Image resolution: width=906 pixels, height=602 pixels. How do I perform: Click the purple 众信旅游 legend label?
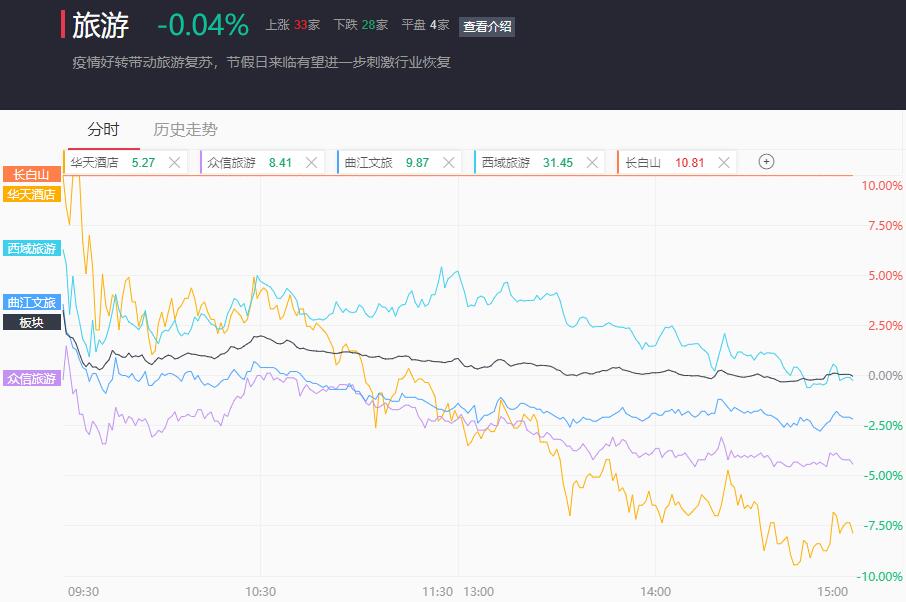(32, 378)
